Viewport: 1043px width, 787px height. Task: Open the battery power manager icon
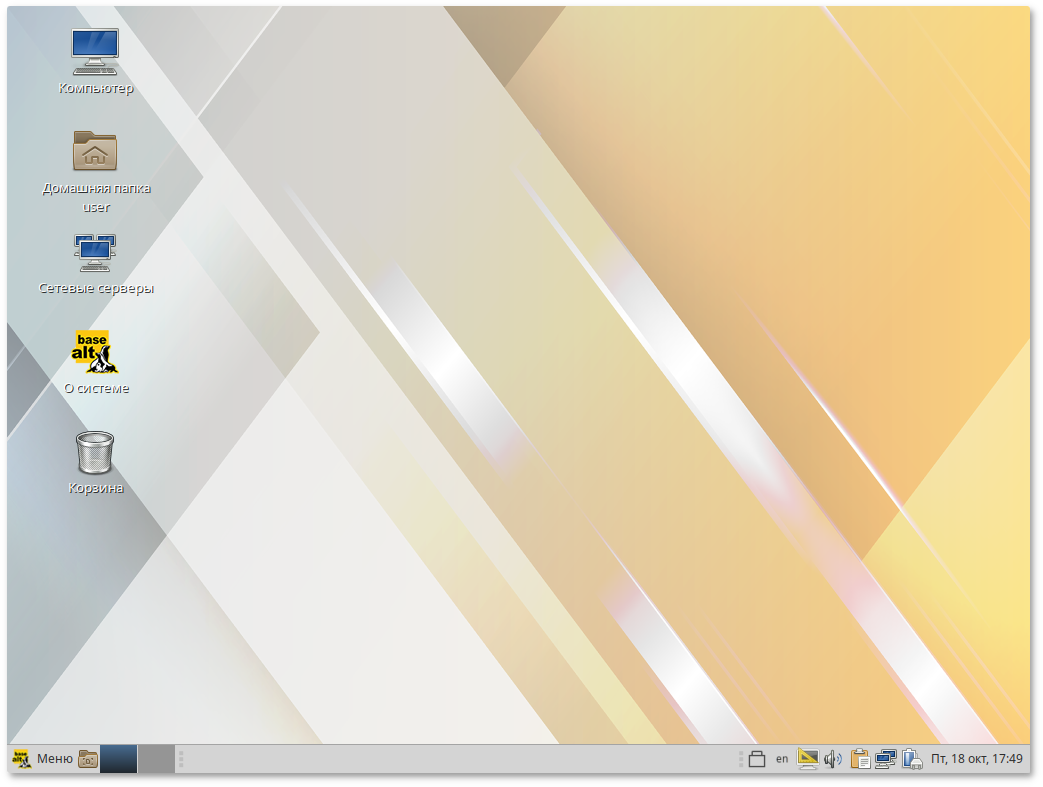(911, 759)
